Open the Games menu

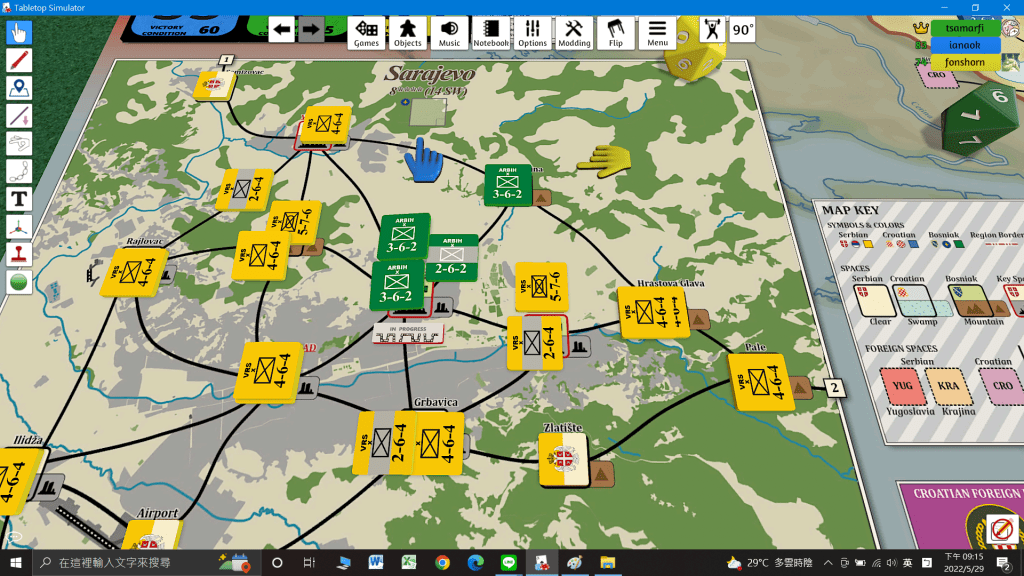[x=366, y=32]
